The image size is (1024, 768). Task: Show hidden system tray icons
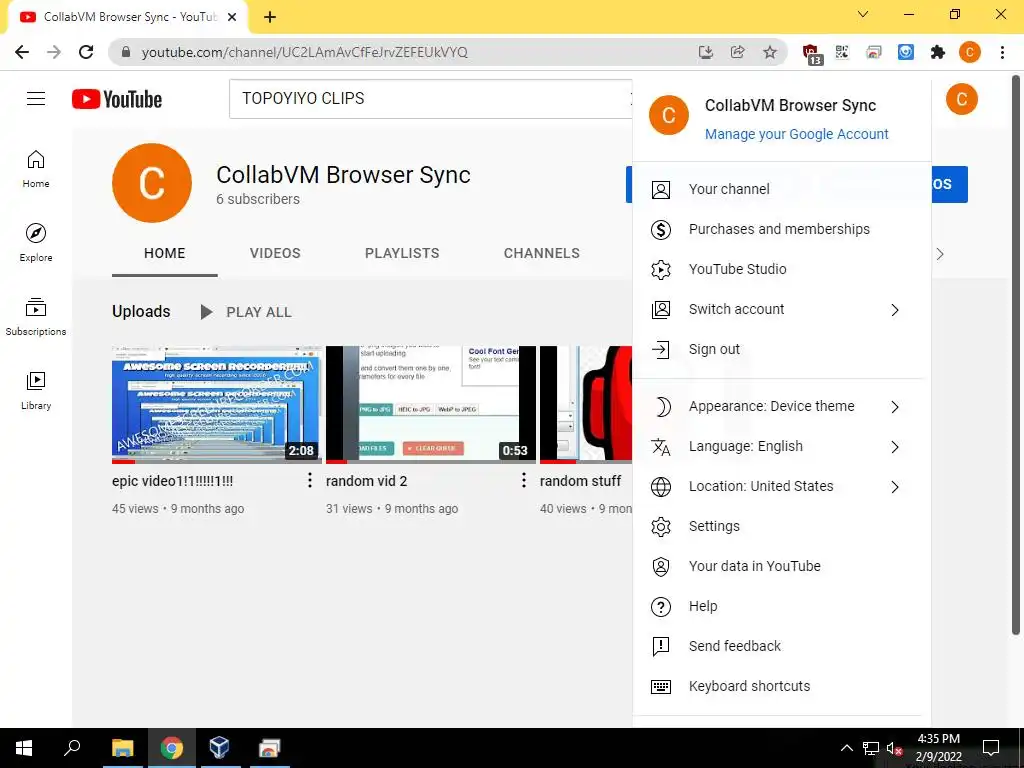pos(846,748)
